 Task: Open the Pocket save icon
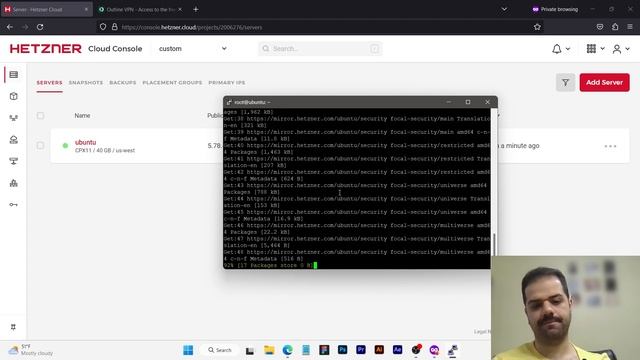pos(600,27)
